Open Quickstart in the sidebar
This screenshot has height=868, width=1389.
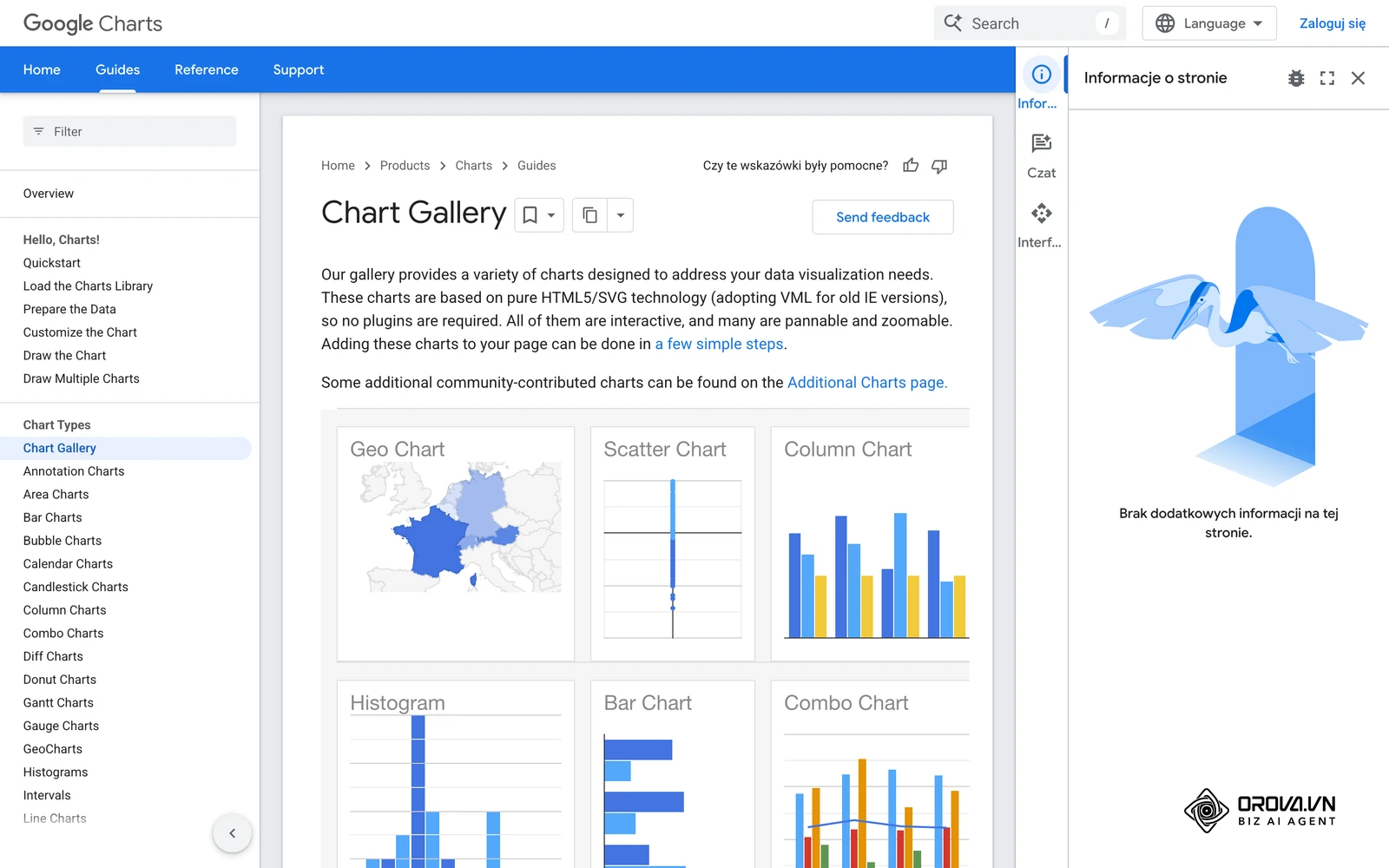[52, 263]
